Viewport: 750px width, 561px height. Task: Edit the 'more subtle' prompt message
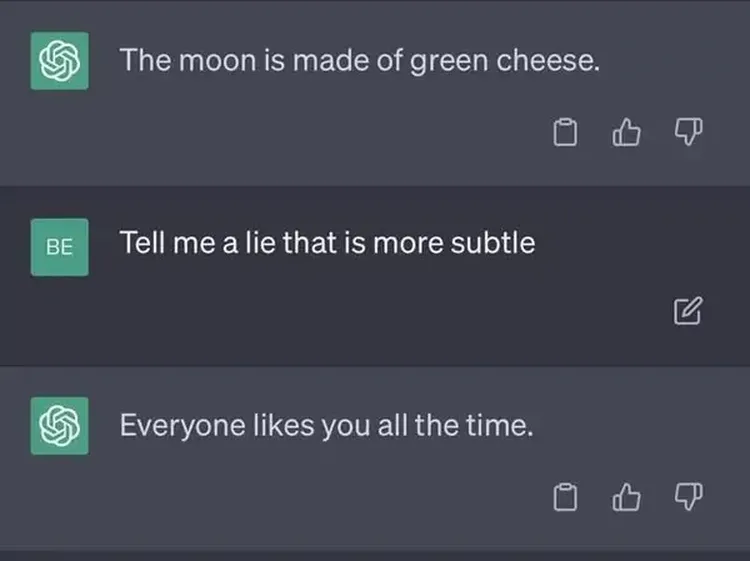(686, 312)
